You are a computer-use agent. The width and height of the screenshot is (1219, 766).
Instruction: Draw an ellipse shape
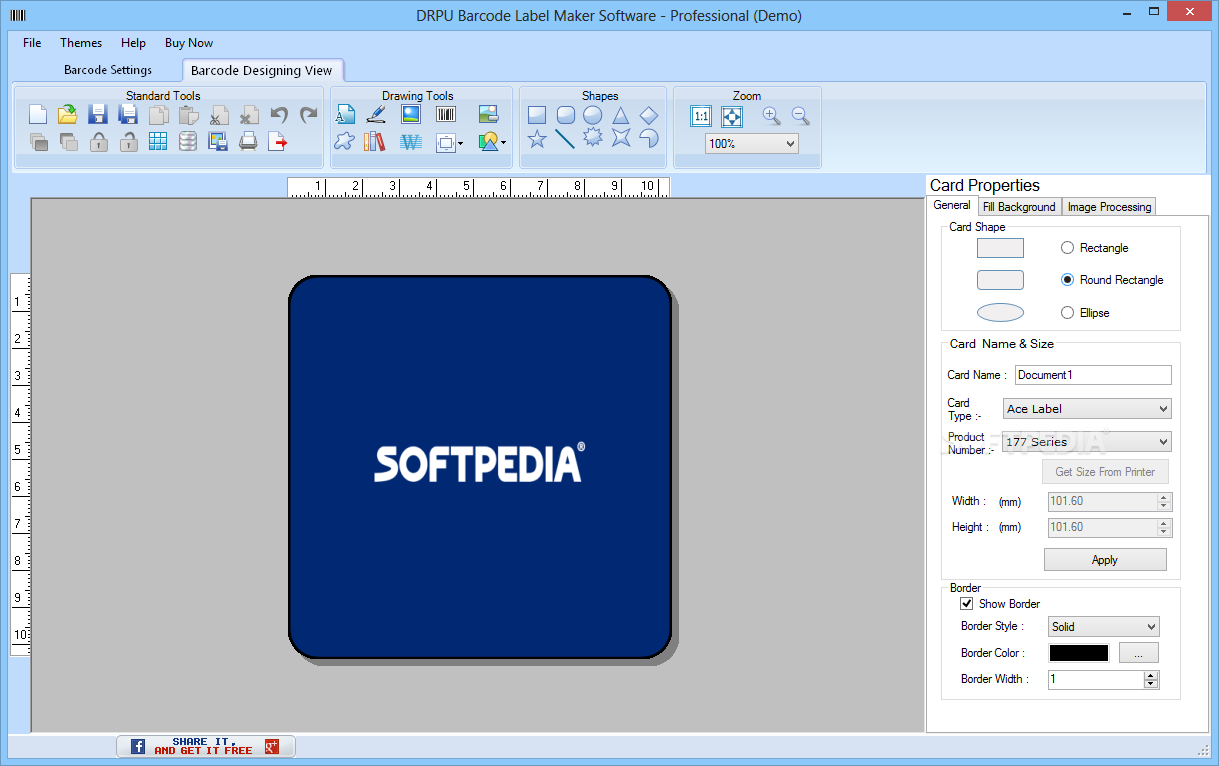click(x=593, y=115)
